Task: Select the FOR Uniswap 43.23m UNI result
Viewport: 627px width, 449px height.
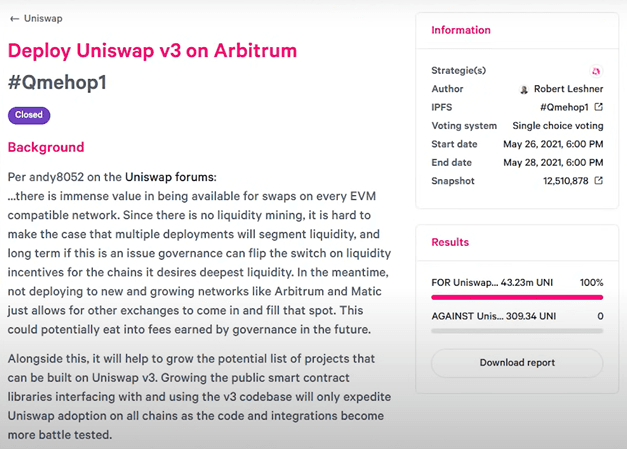Action: pyautogui.click(x=517, y=283)
